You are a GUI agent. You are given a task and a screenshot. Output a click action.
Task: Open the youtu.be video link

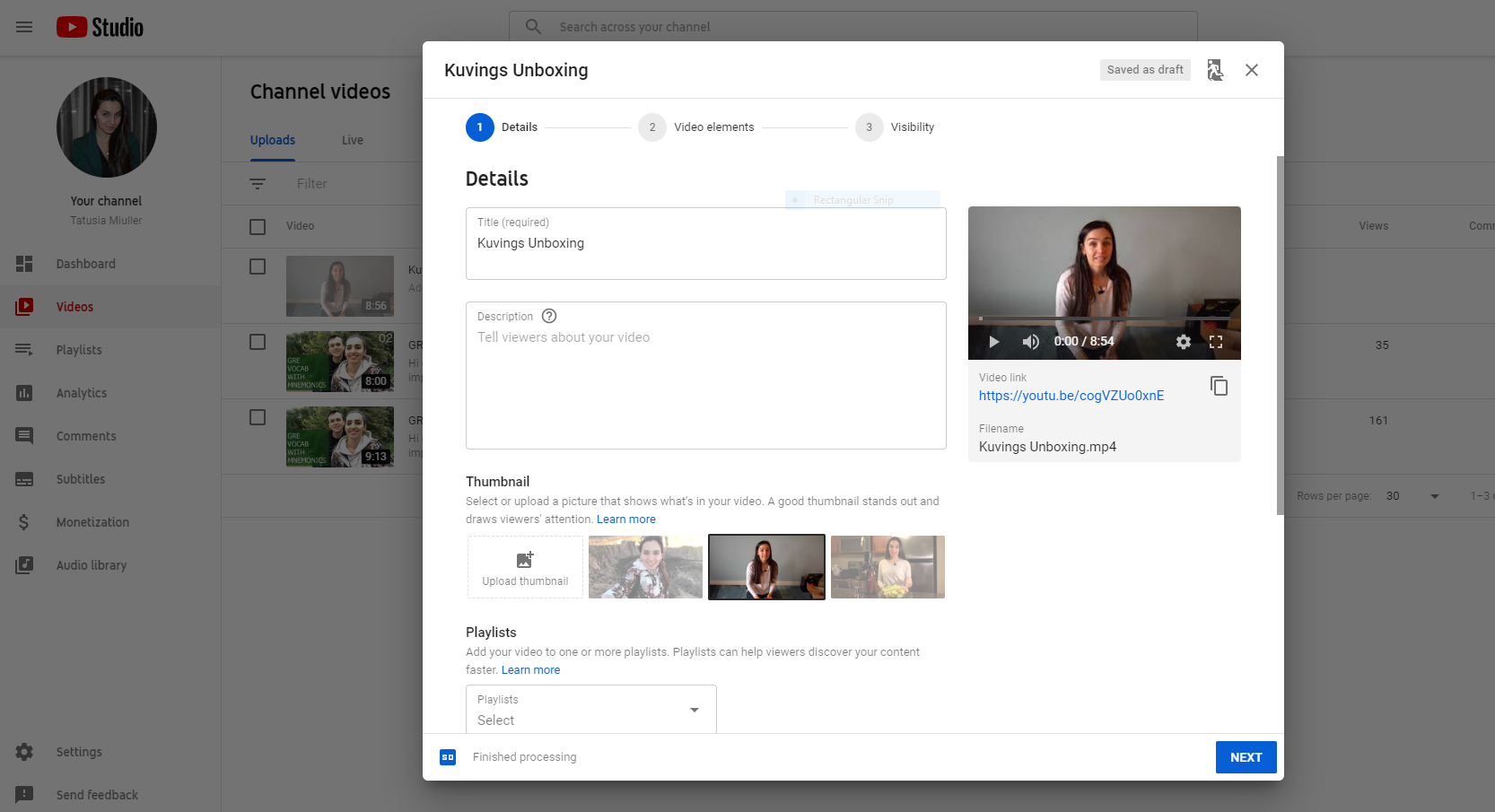[x=1071, y=396]
